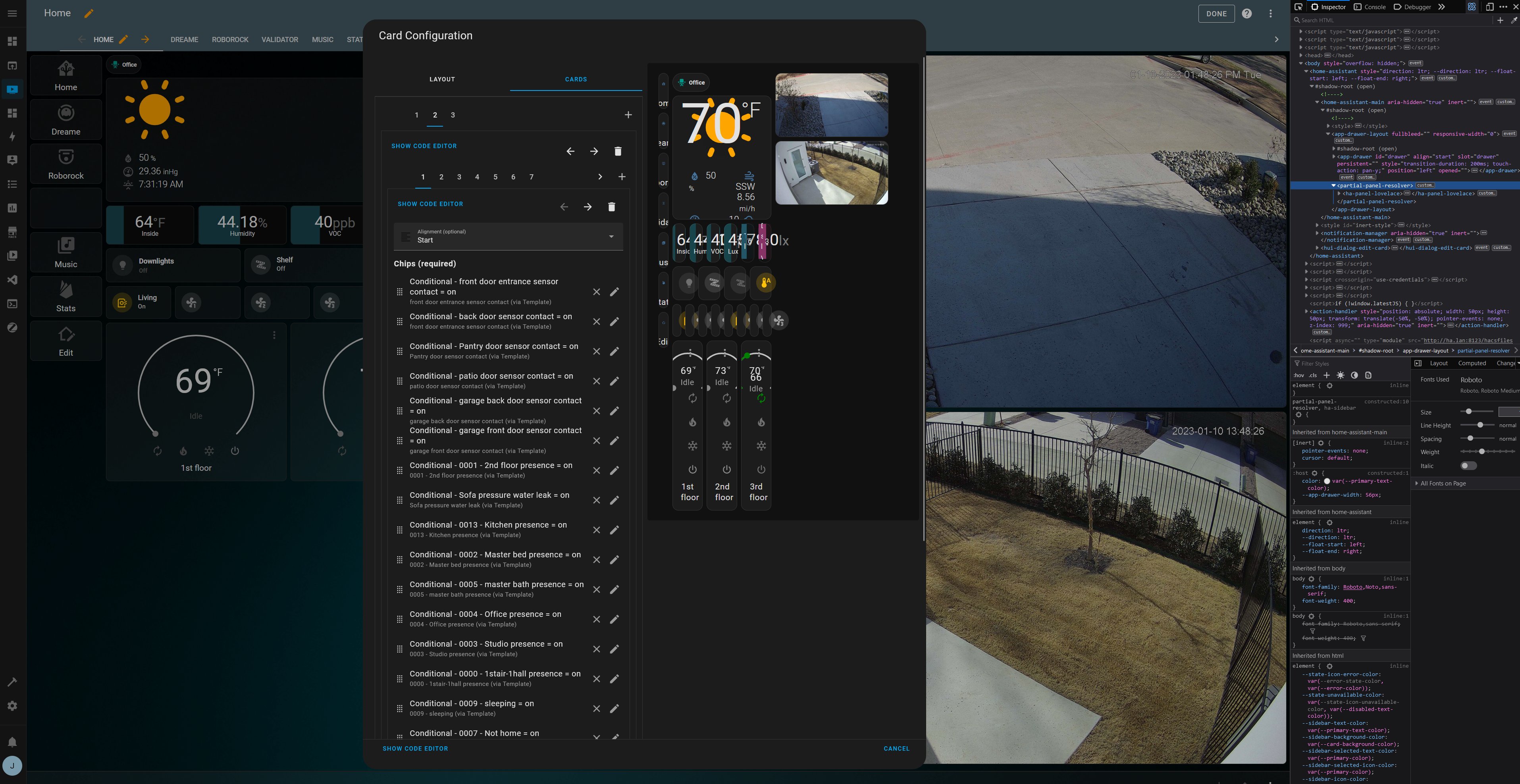Viewport: 1520px width, 784px height.
Task: Expand the ha-panel-lovelace node
Action: pos(1339,193)
